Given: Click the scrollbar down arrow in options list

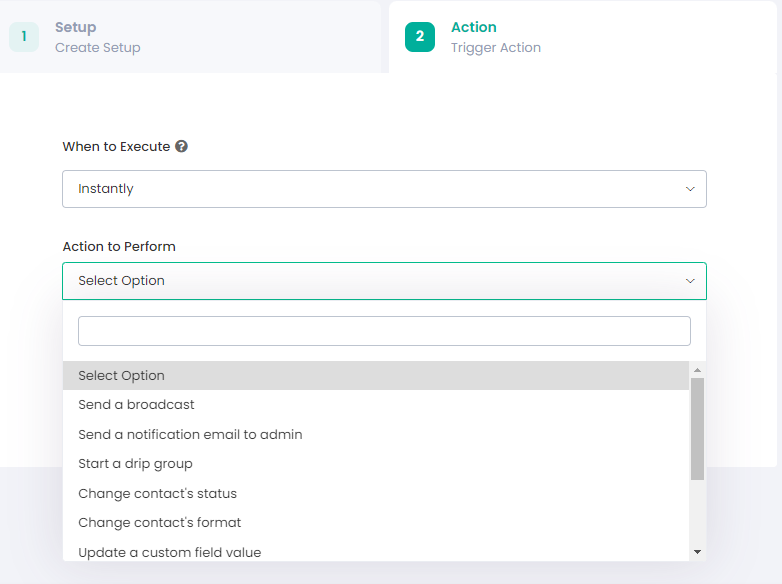Looking at the screenshot, I should tap(697, 552).
